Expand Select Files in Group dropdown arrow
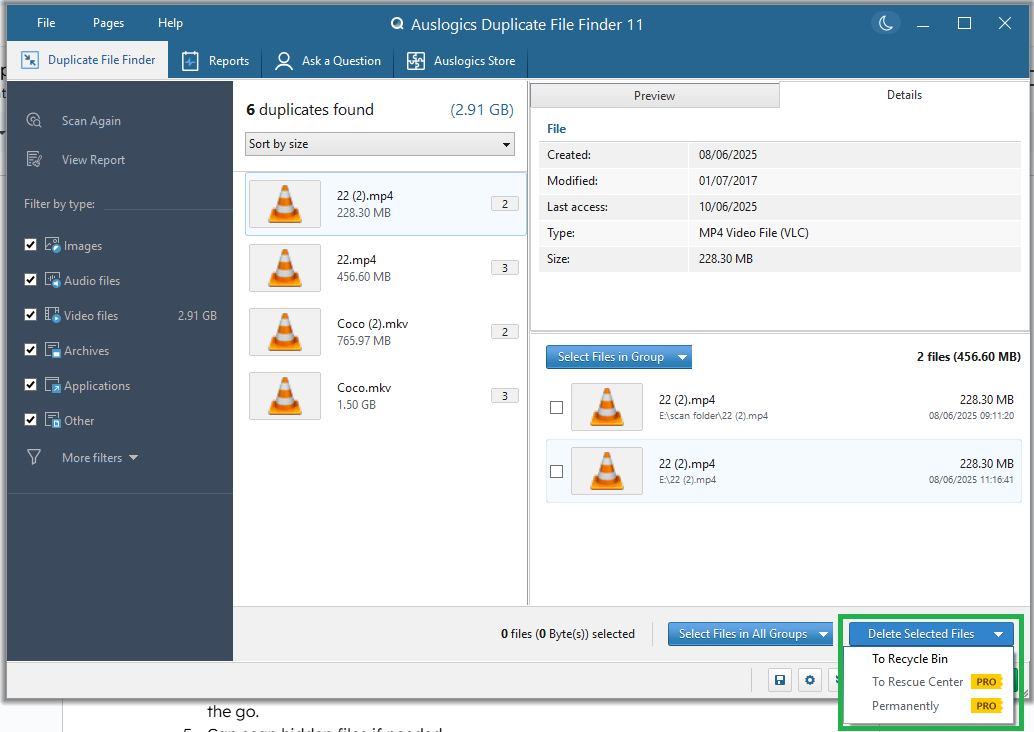1034x732 pixels. click(x=682, y=357)
